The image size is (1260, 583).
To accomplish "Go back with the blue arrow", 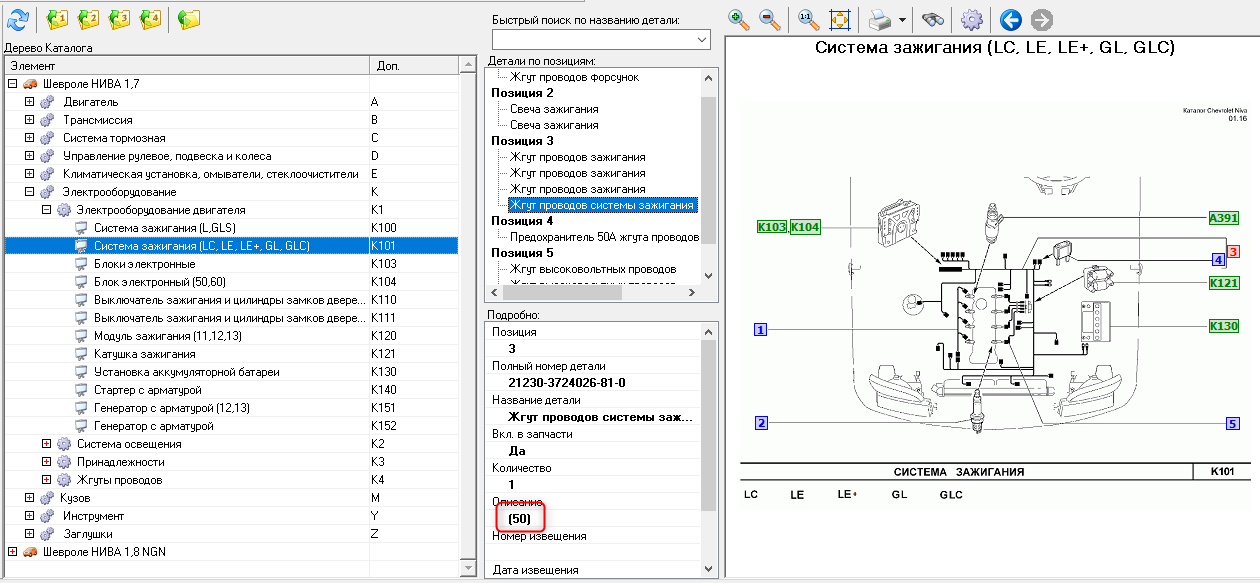I will tap(1010, 18).
